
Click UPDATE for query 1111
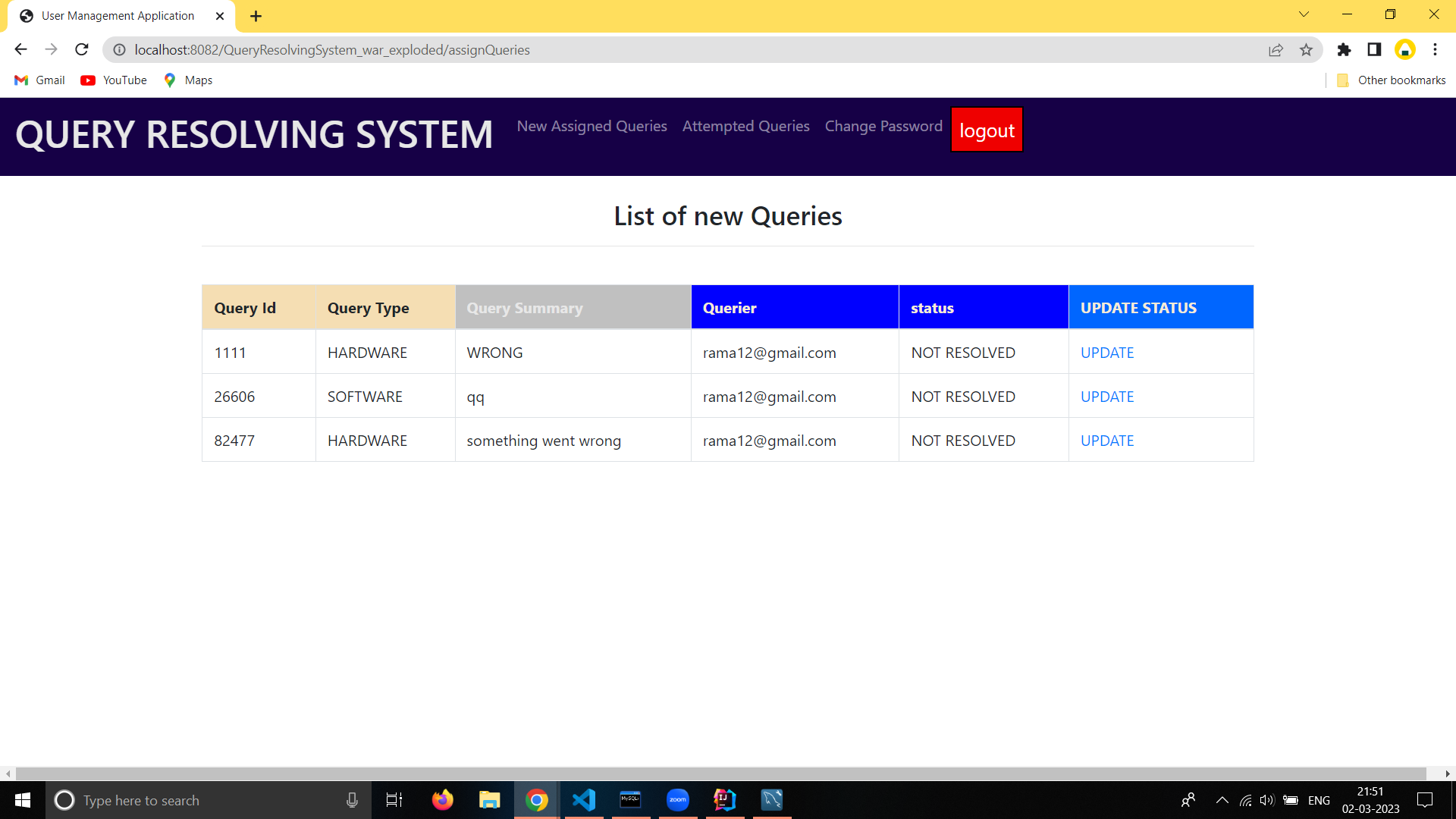tap(1106, 353)
